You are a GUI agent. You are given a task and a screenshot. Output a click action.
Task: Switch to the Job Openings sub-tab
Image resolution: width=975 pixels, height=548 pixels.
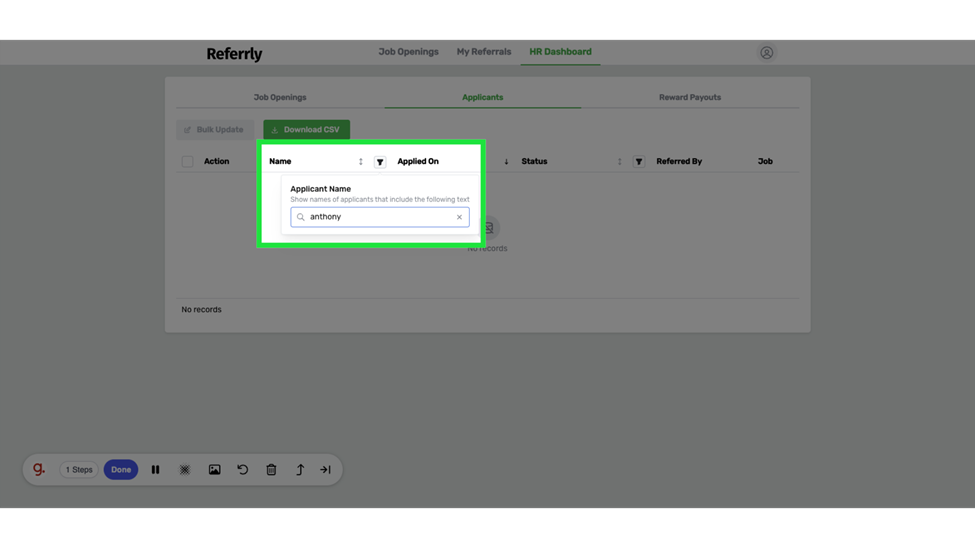(x=280, y=97)
